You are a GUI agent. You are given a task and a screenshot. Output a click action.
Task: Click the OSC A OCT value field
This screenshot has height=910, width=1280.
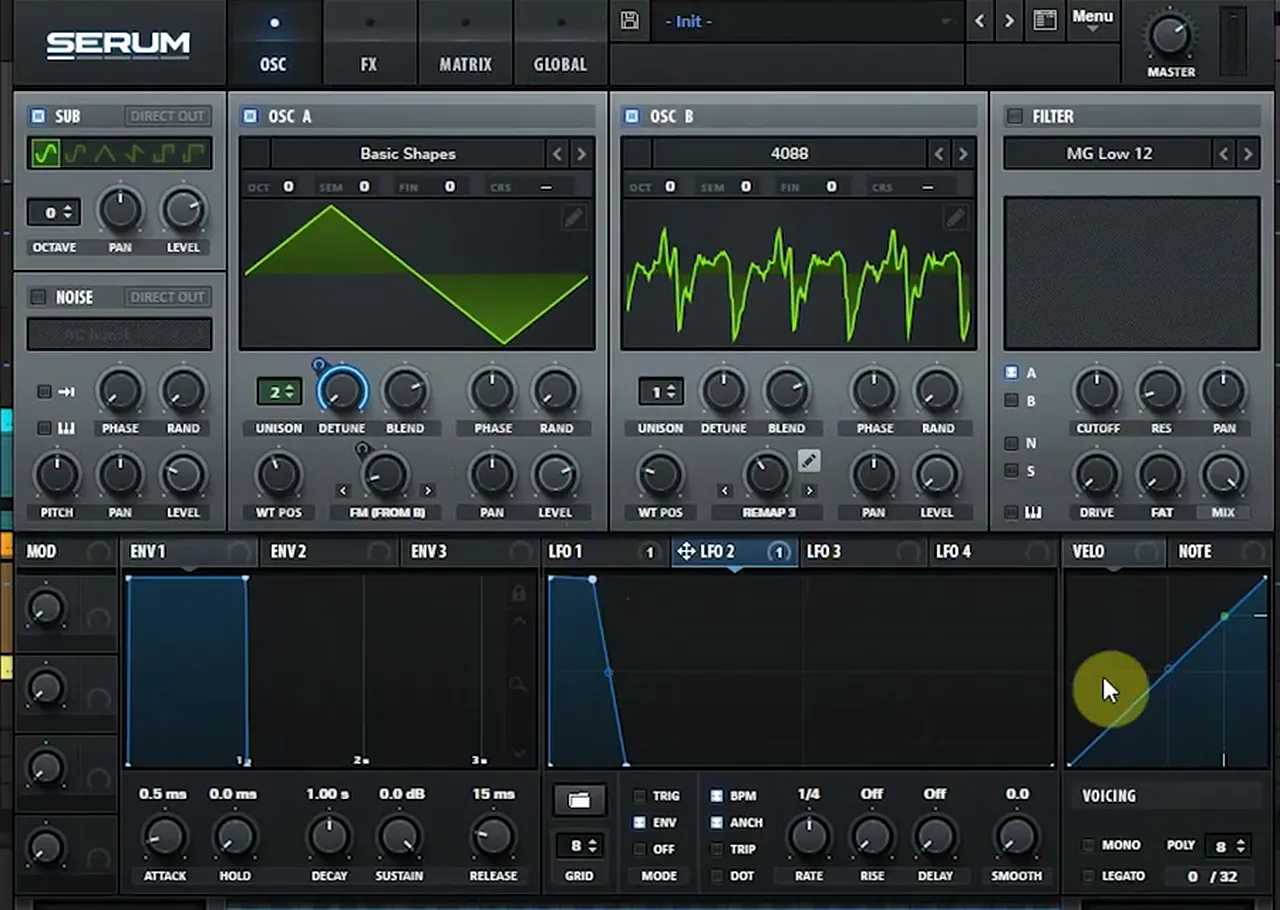coord(288,186)
